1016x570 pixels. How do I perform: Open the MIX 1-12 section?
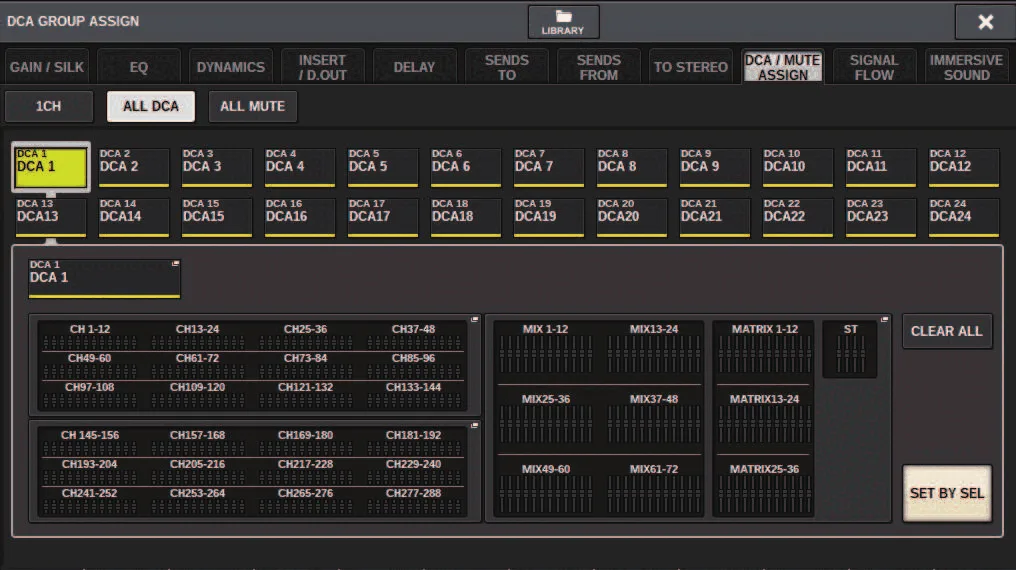pyautogui.click(x=546, y=348)
